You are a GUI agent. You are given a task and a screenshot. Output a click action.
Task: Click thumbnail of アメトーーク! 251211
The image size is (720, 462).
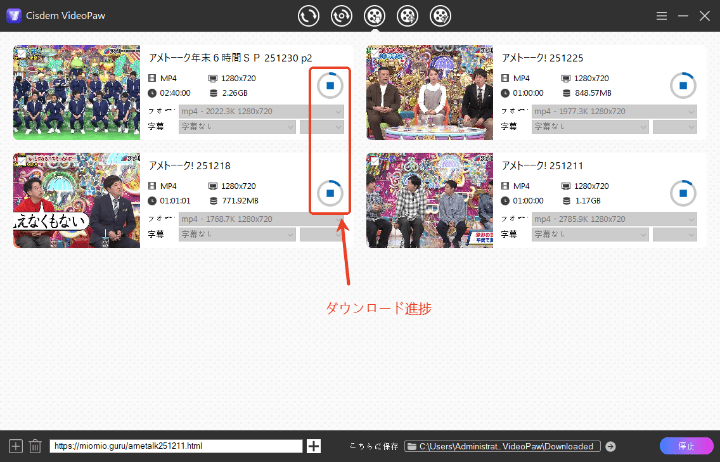click(x=429, y=200)
